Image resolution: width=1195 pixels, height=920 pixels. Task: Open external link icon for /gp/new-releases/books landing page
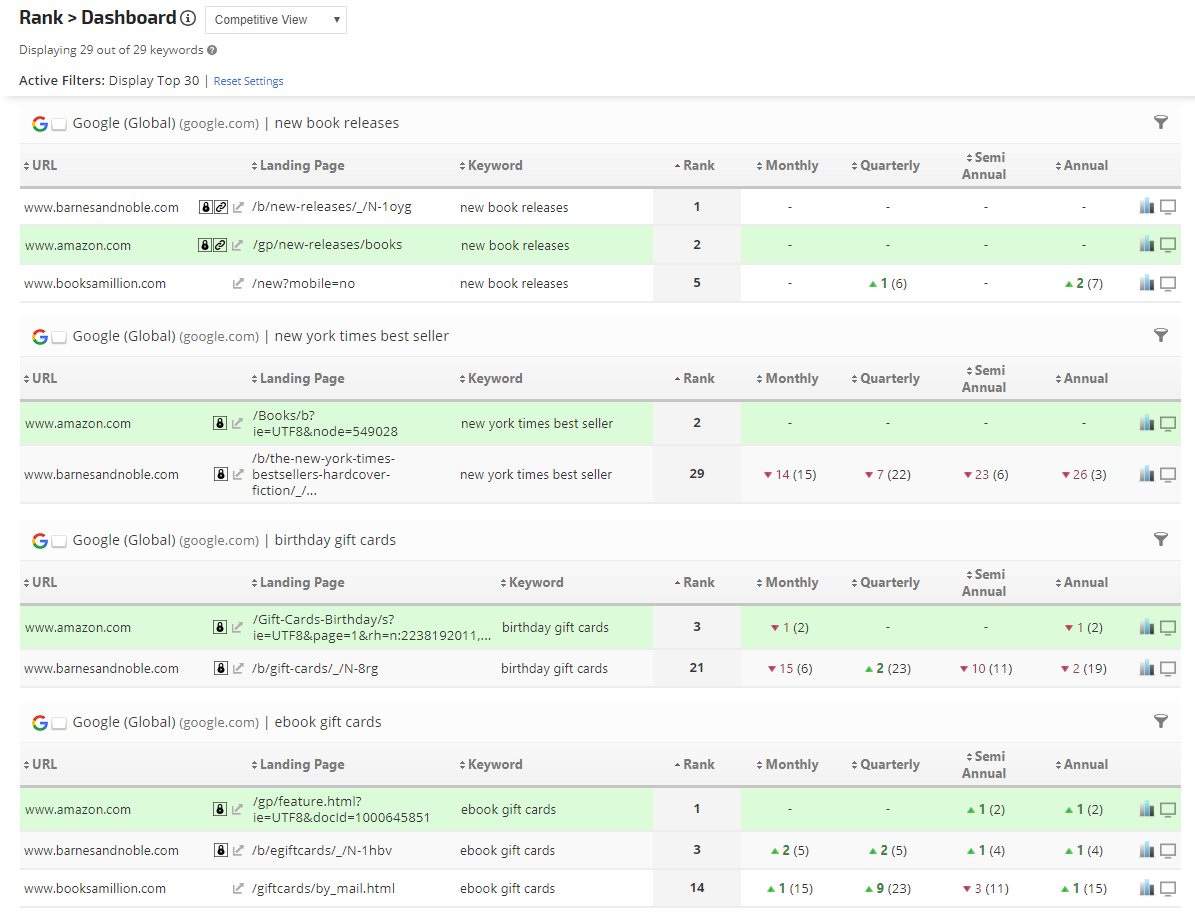pos(238,245)
